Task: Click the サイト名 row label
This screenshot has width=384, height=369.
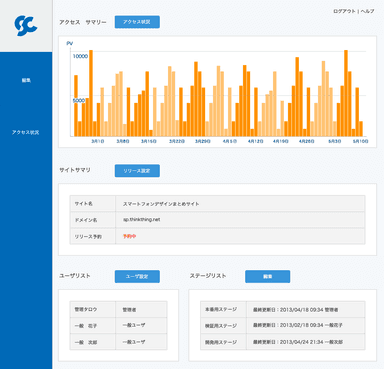Action: point(83,204)
